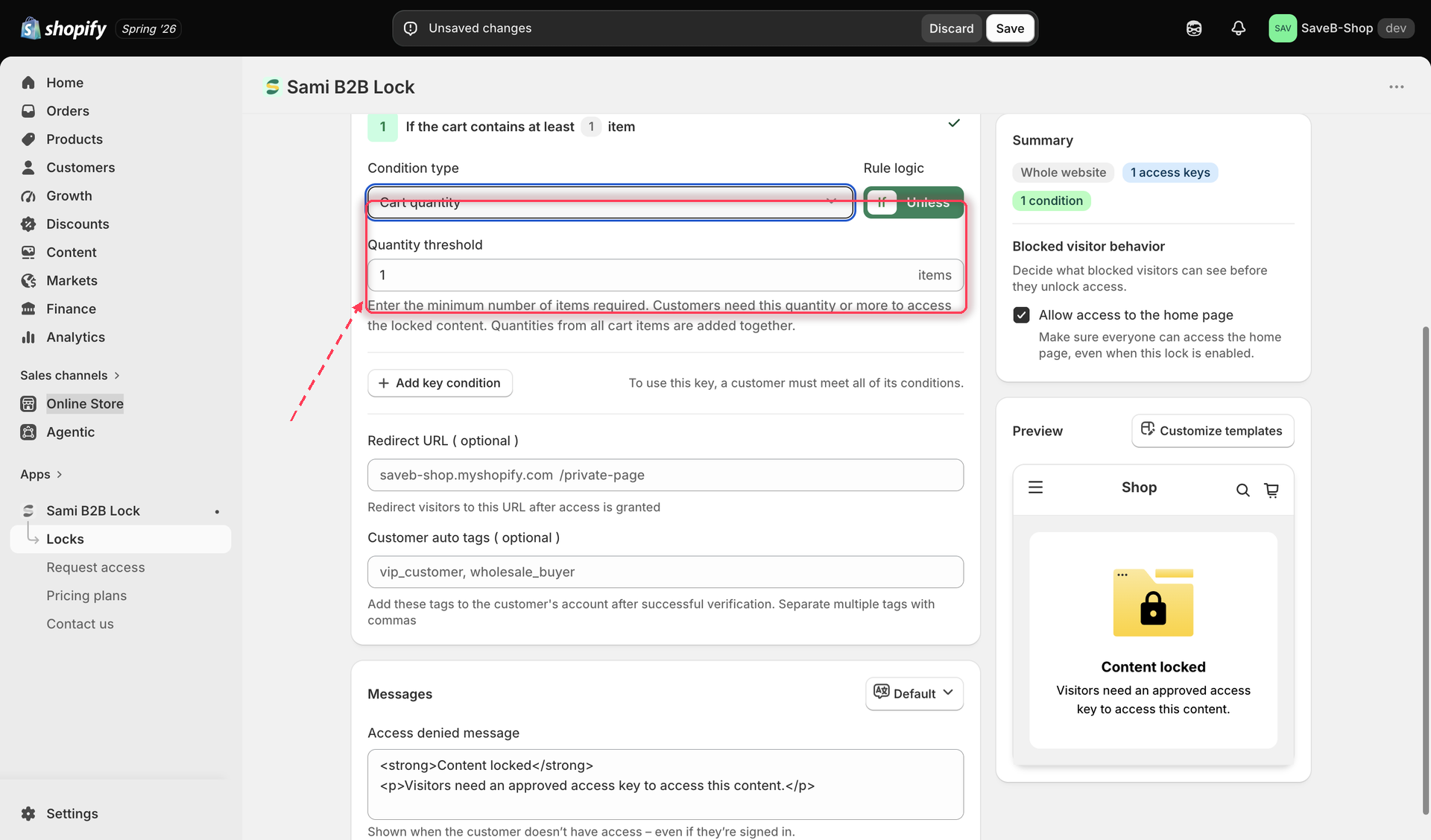Image resolution: width=1431 pixels, height=840 pixels.
Task: Add a key condition
Action: pyautogui.click(x=440, y=383)
